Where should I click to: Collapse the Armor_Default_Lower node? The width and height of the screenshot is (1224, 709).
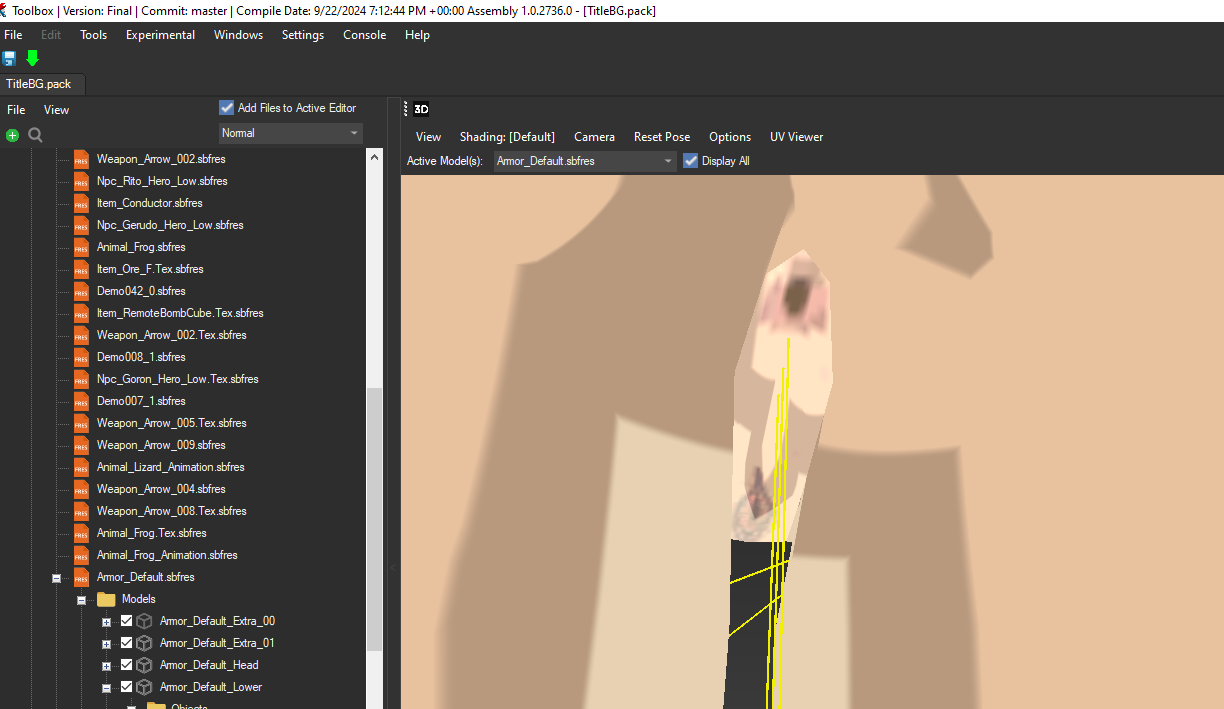(x=107, y=688)
